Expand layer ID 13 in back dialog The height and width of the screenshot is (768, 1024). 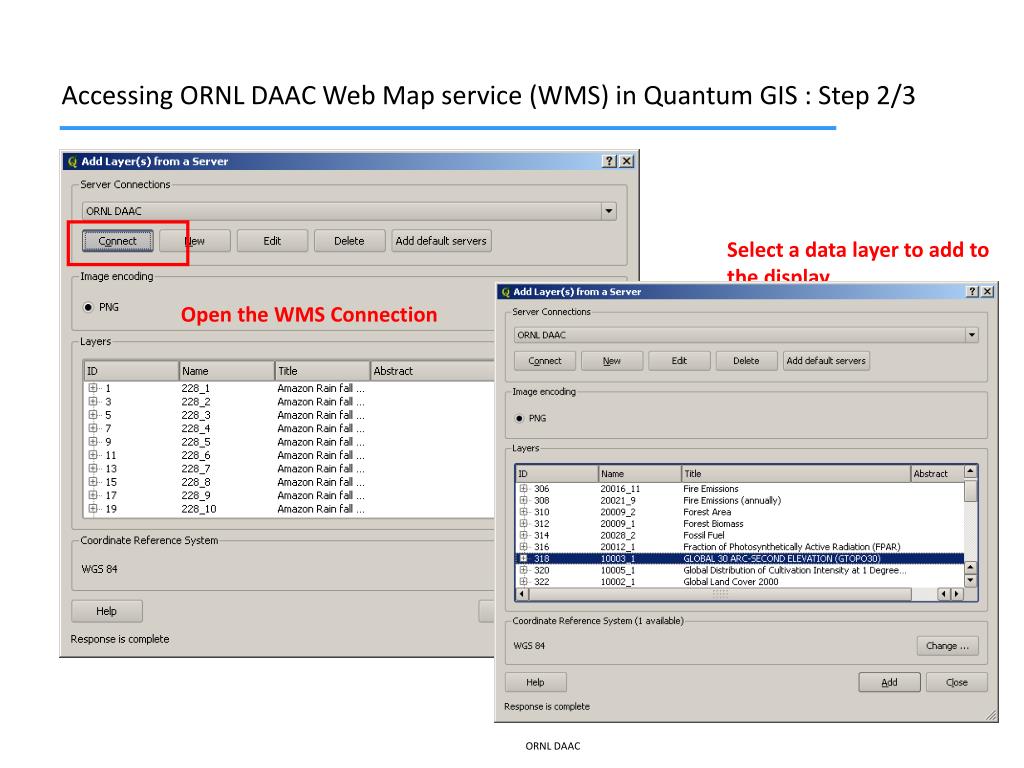[93, 468]
